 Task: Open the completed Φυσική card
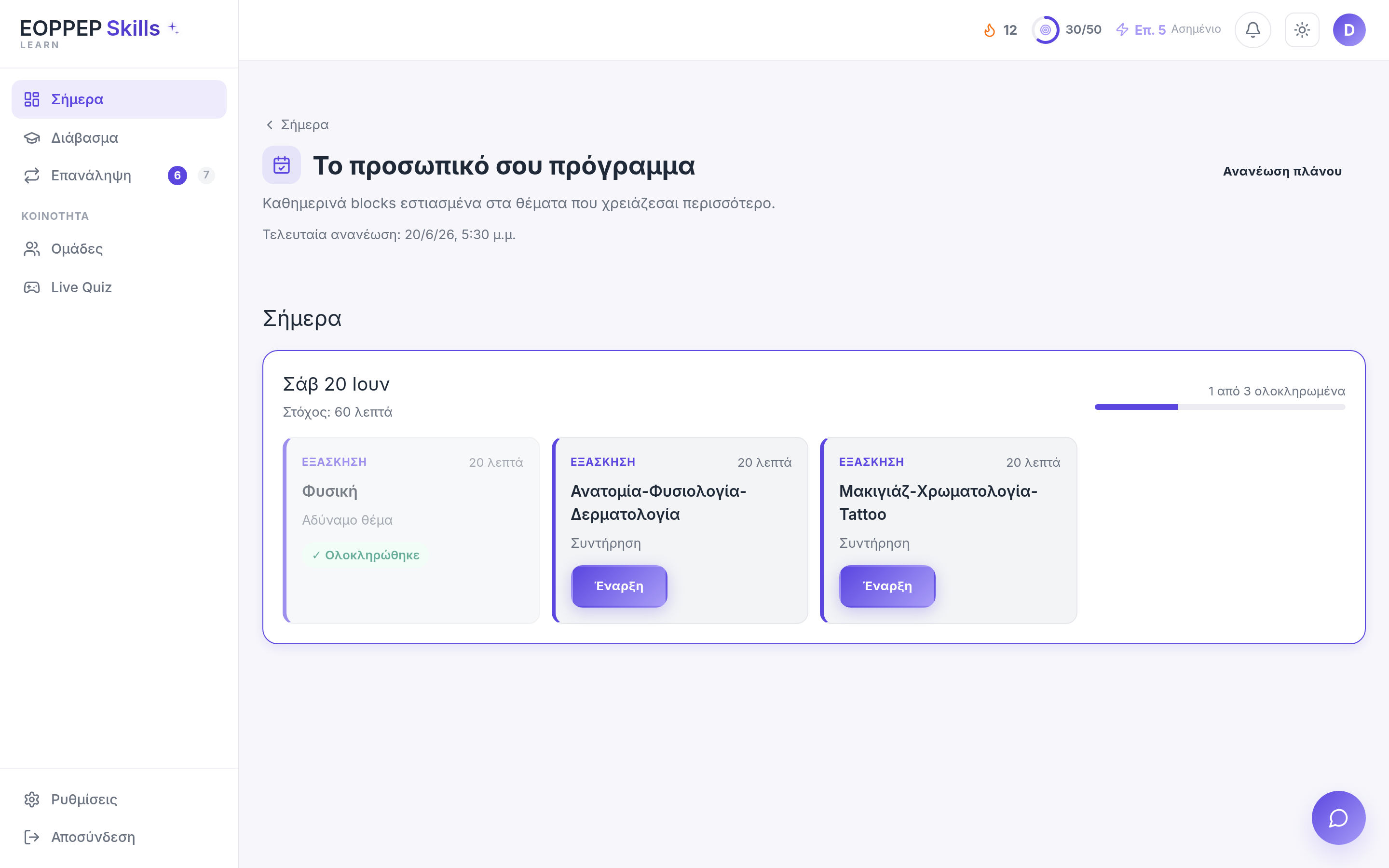coord(411,530)
